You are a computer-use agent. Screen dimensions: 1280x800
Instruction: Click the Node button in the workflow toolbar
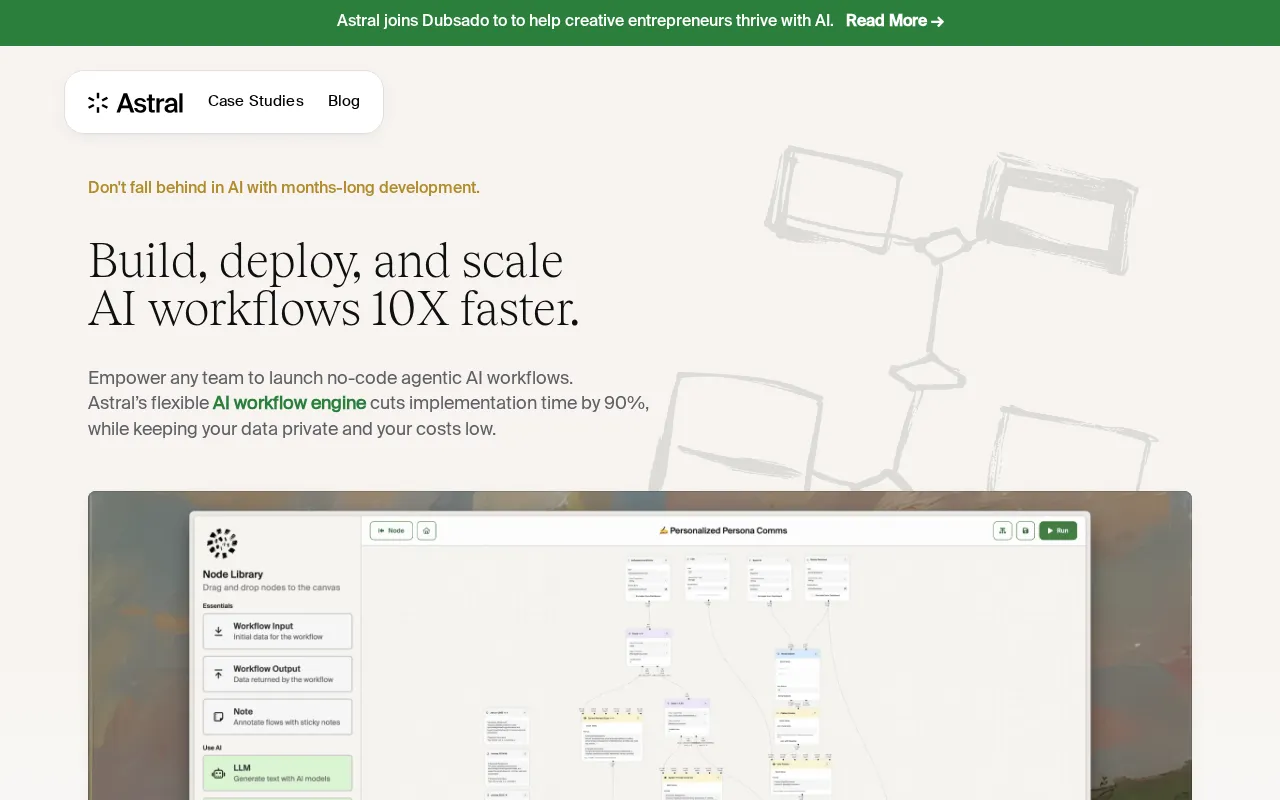(x=391, y=530)
